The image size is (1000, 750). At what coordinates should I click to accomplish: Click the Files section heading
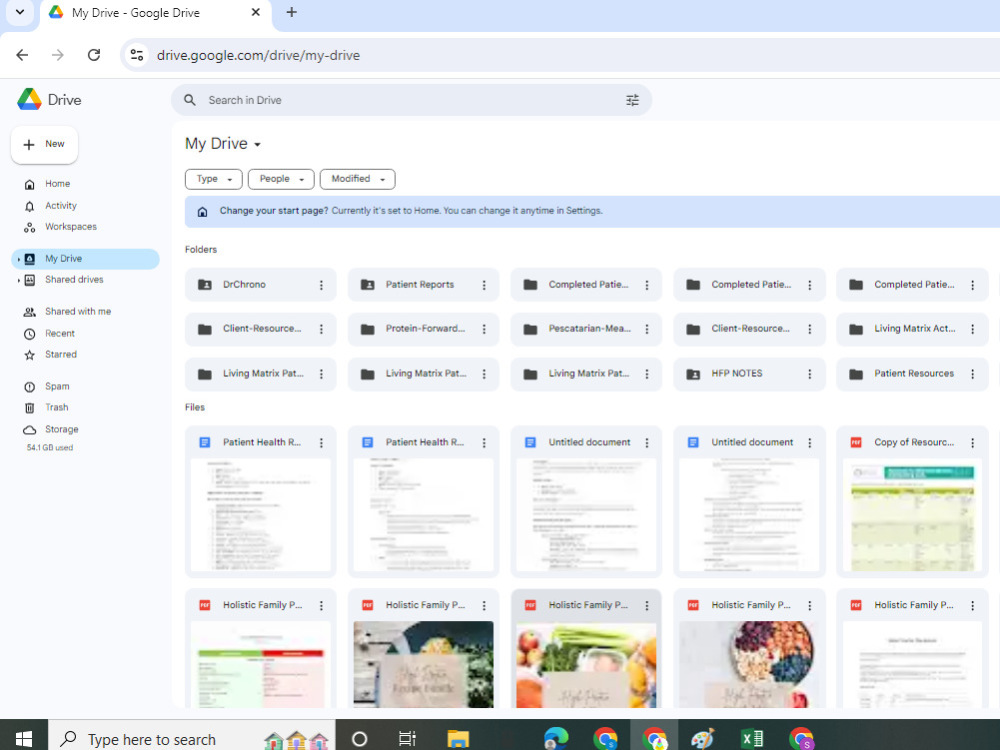195,408
